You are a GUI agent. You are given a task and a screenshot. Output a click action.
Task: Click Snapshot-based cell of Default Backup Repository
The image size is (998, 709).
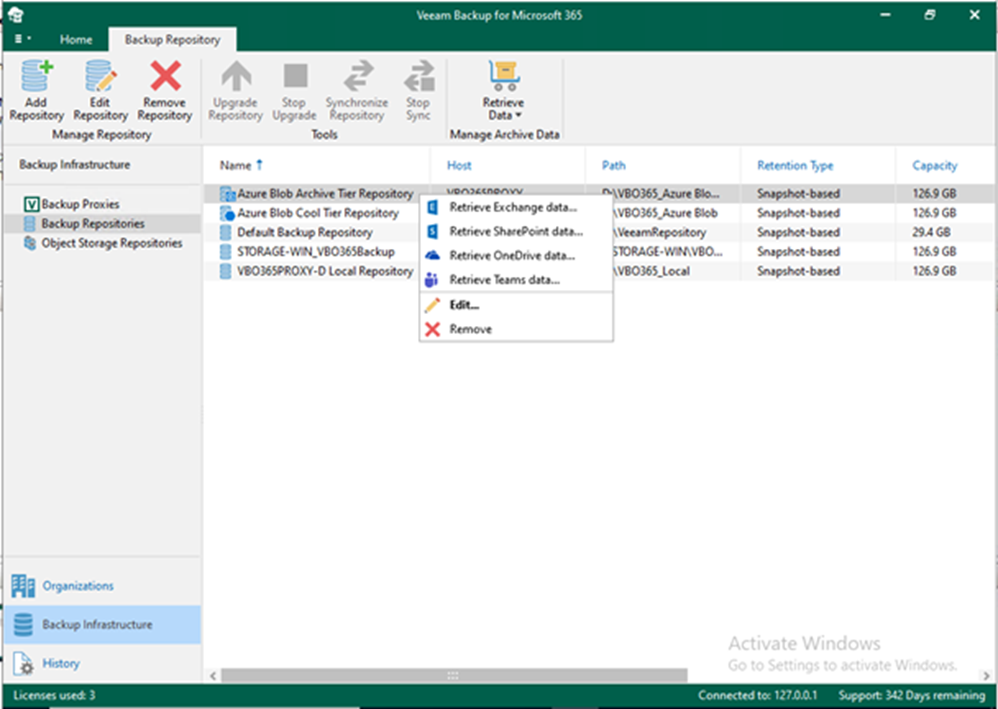coord(798,232)
